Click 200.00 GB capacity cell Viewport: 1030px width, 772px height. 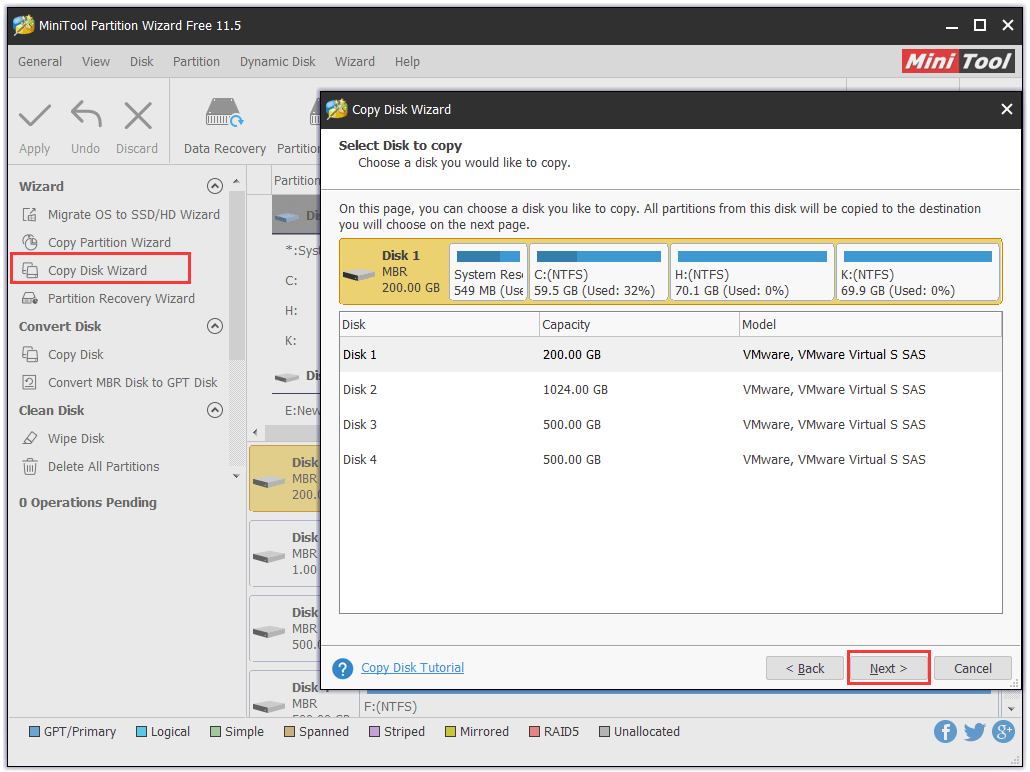click(571, 355)
